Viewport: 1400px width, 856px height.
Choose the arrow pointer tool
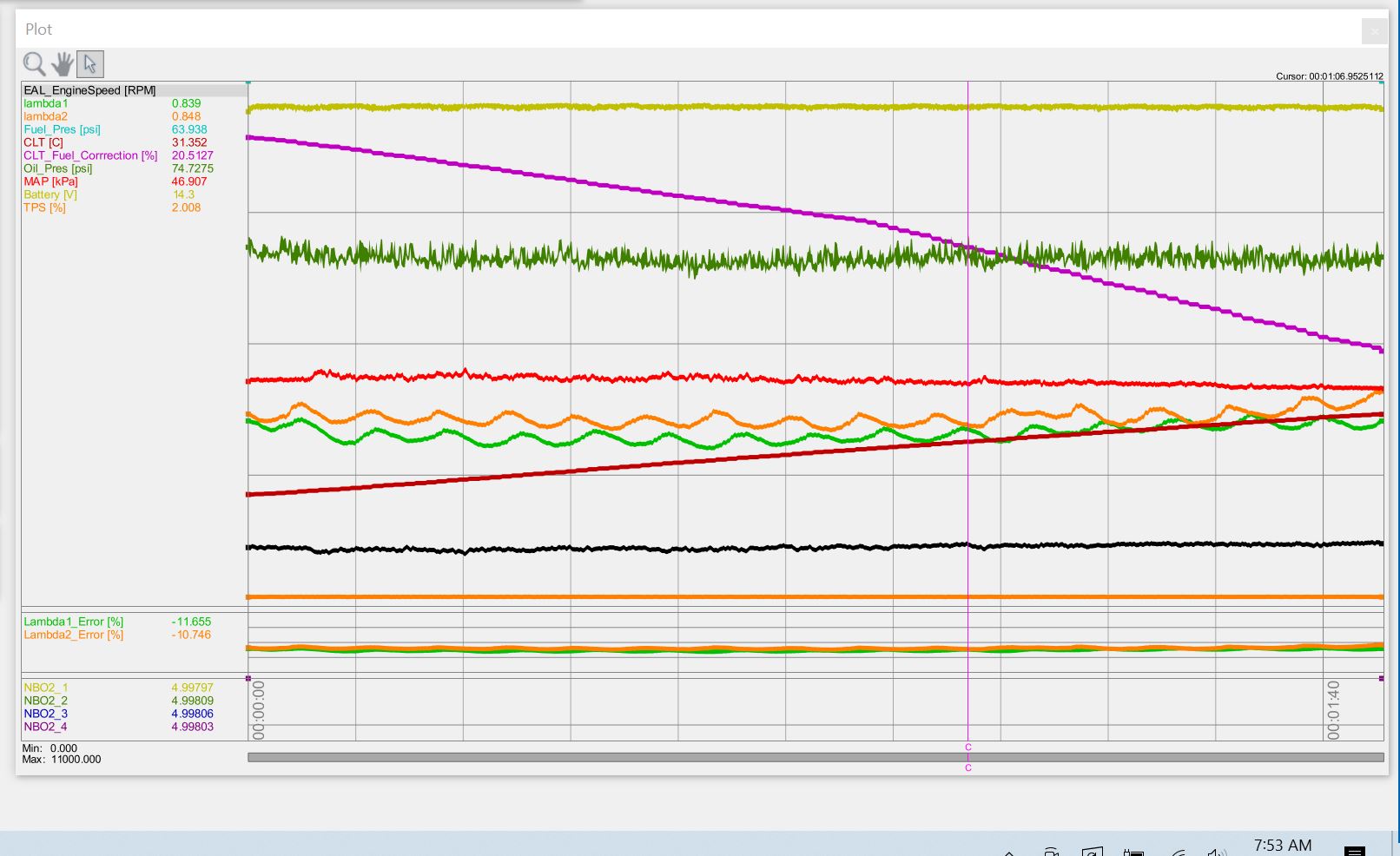(x=90, y=64)
